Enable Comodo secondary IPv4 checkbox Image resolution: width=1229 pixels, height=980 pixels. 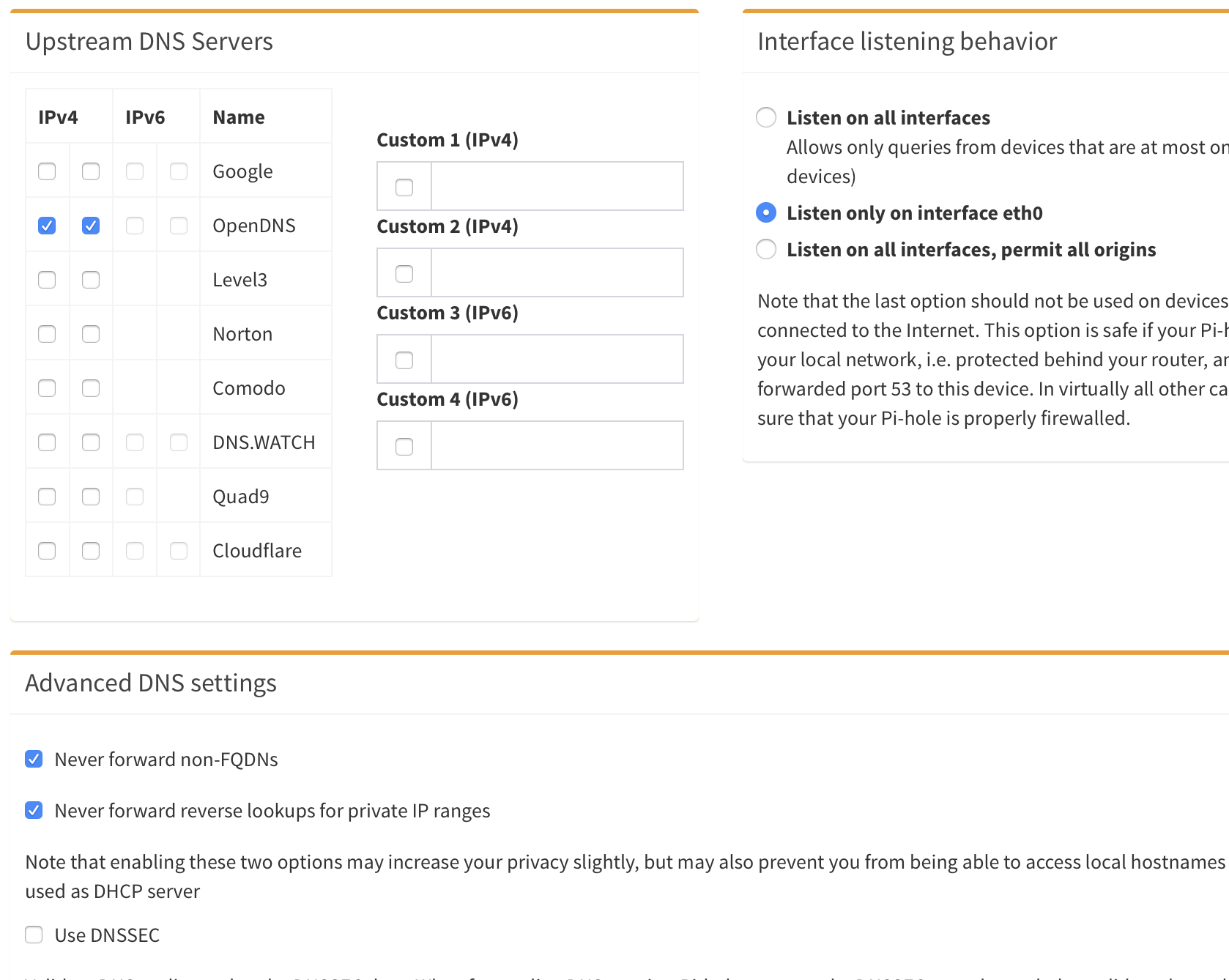pyautogui.click(x=91, y=388)
